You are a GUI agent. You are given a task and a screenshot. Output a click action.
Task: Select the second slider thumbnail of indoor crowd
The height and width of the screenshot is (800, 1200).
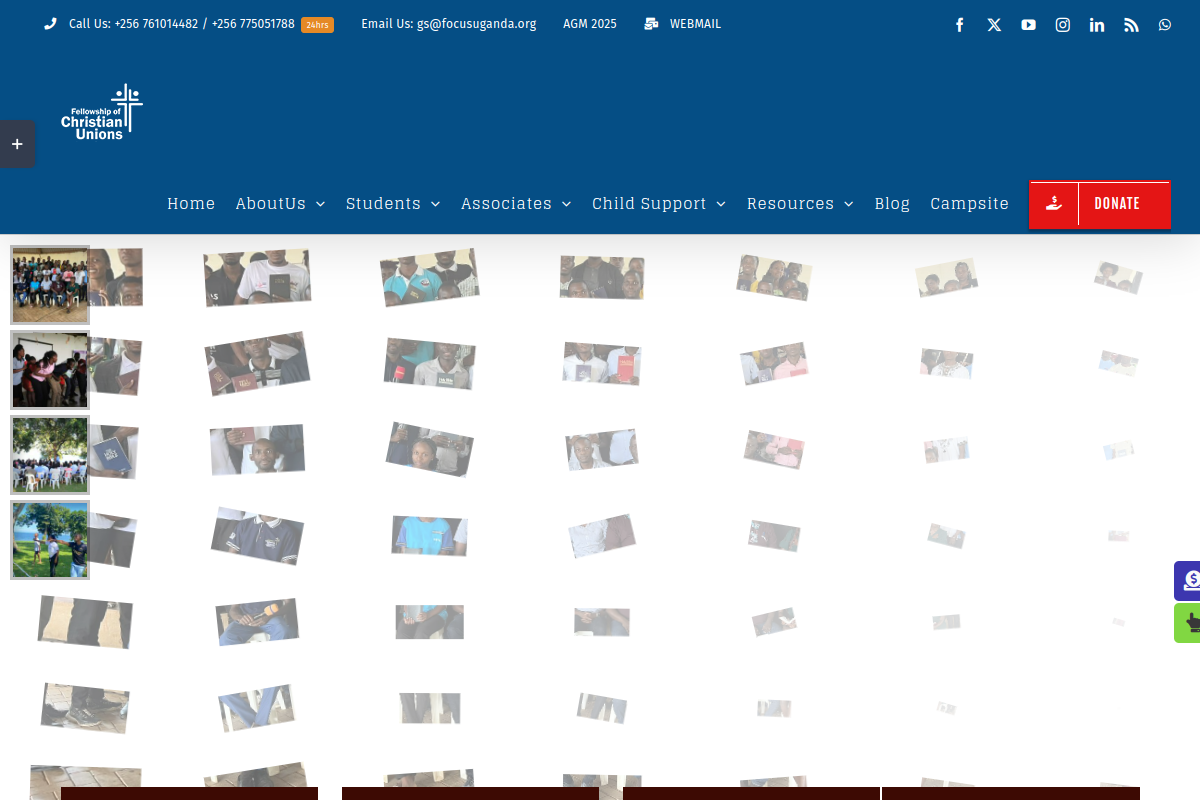coord(50,370)
